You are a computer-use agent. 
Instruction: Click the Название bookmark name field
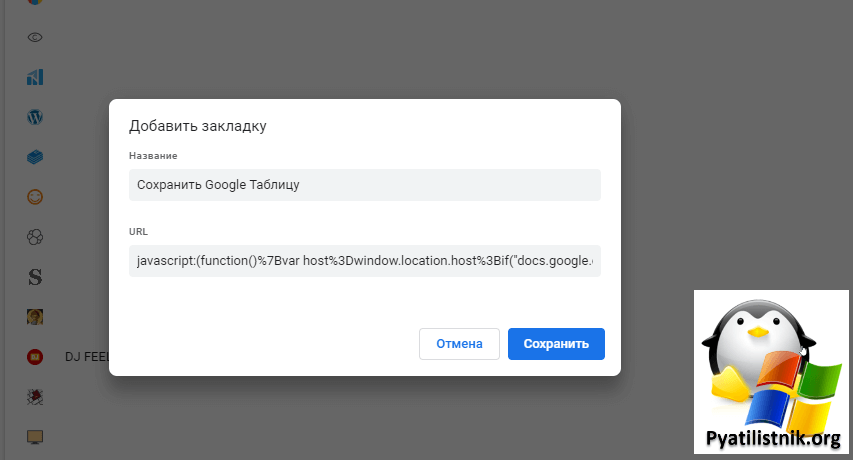[365, 185]
